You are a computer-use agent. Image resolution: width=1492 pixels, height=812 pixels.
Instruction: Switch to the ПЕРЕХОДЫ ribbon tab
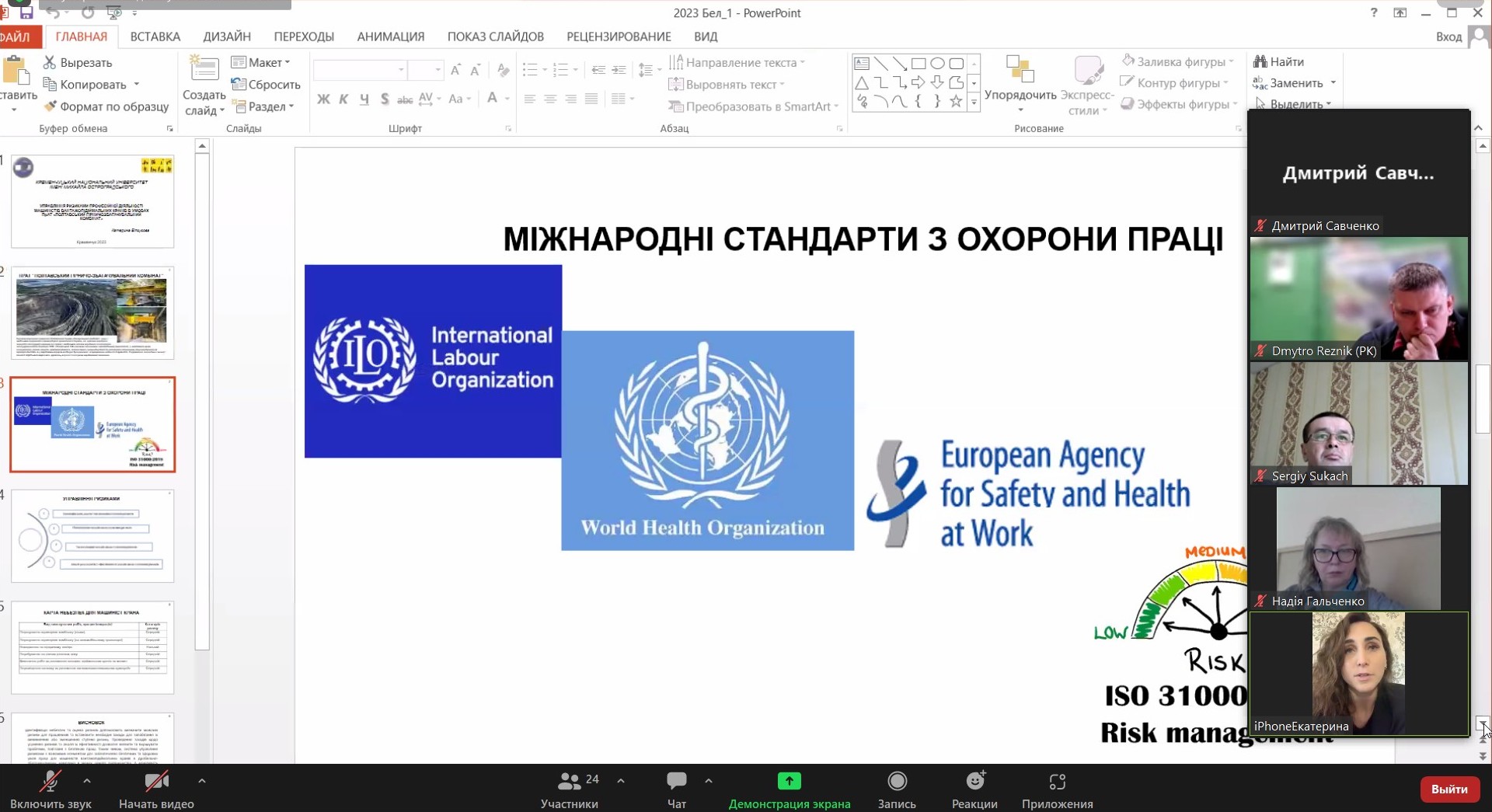(304, 37)
